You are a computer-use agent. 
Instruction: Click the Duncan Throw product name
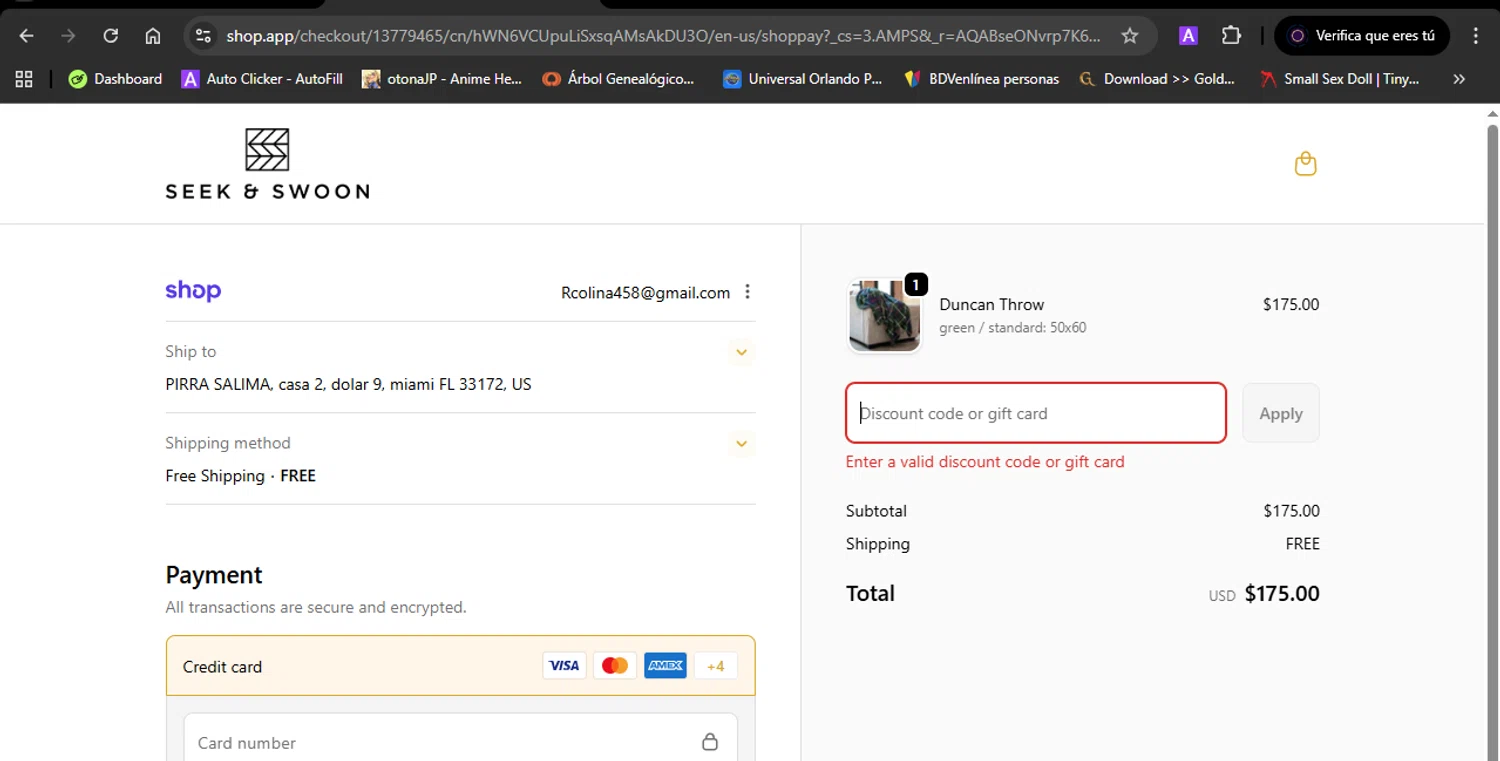[992, 305]
